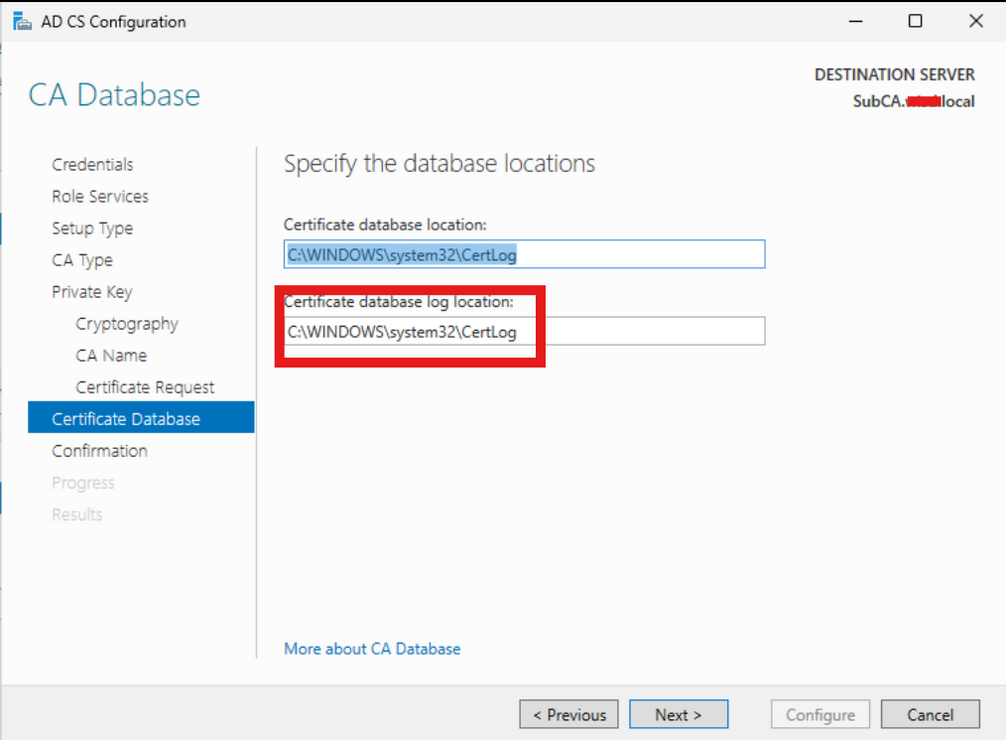Navigate to the CA Name sub-step
This screenshot has height=740, width=1006.
coord(111,356)
